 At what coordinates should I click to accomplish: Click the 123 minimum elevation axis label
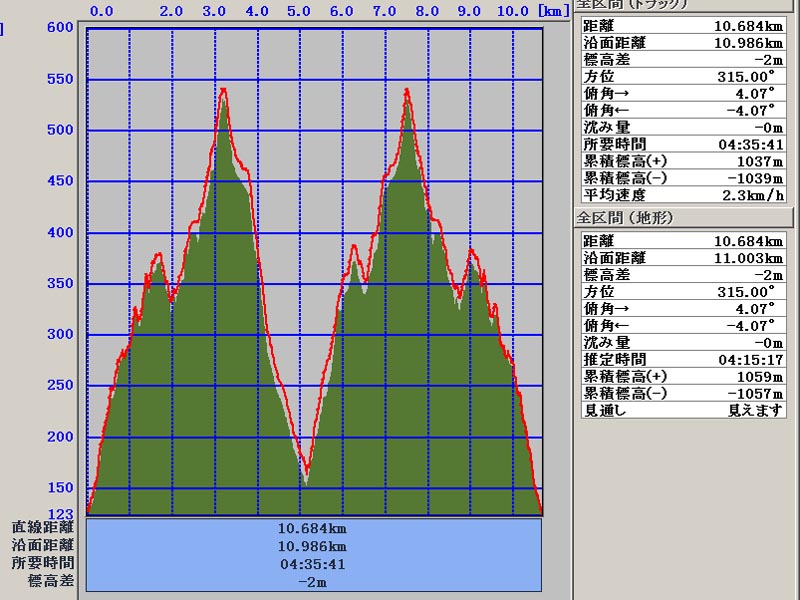pos(61,513)
